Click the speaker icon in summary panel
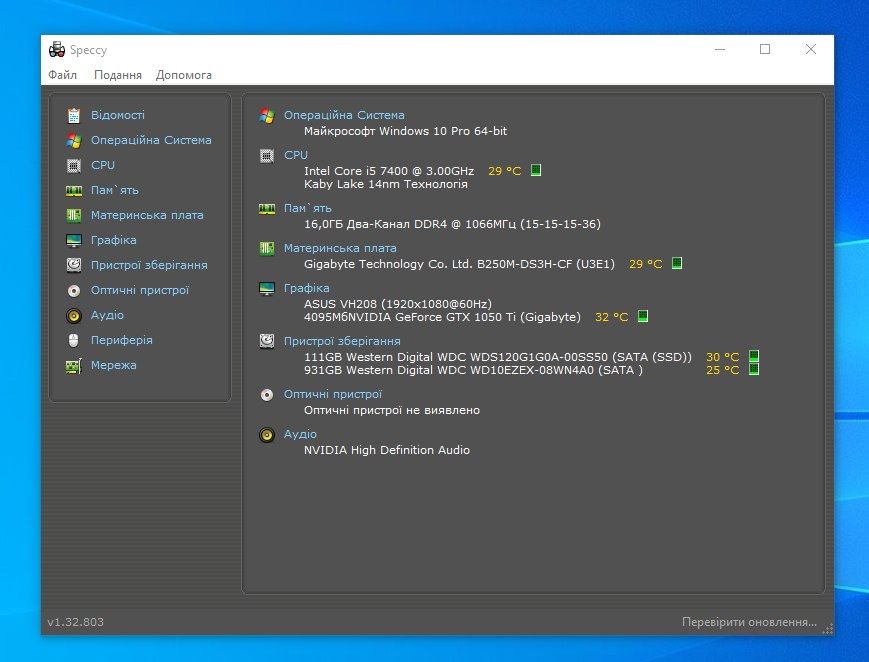Screen dimensions: 869x662 [267, 435]
